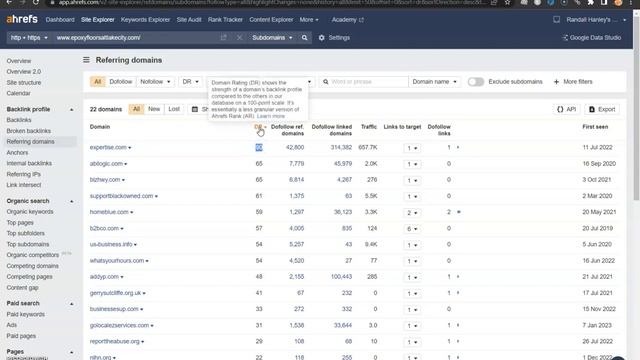
Task: Open Keywords Explorer
Action: pos(145,20)
